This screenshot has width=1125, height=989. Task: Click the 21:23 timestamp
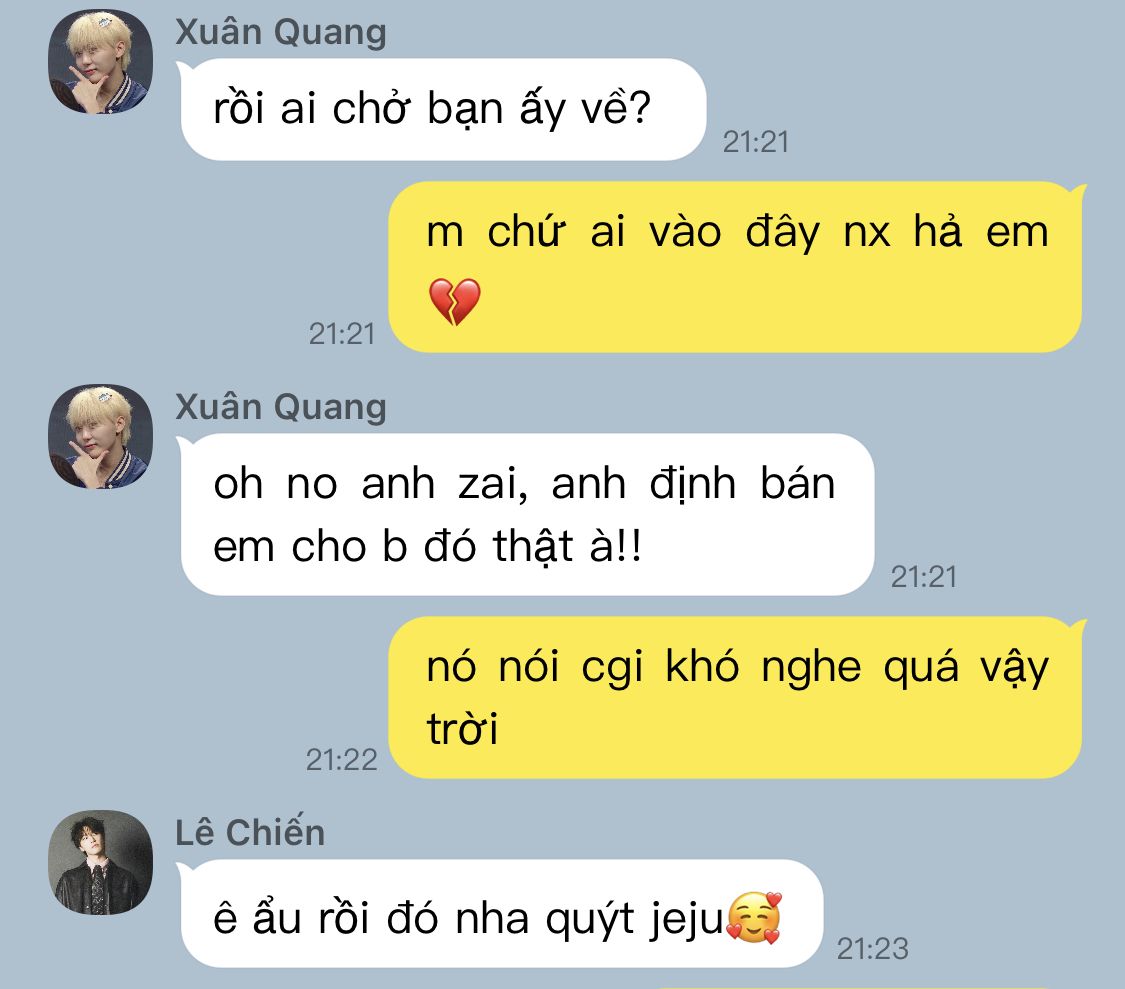pos(872,949)
